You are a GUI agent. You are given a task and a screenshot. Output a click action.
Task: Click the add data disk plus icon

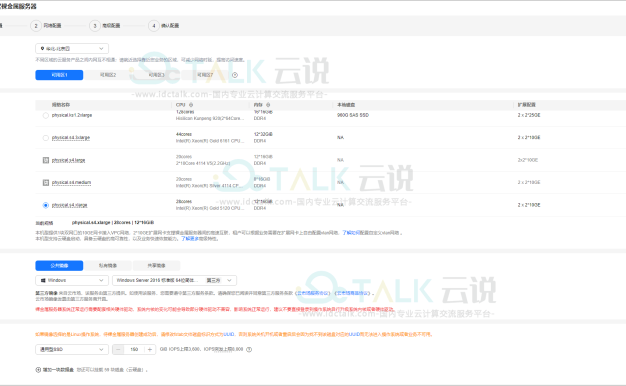38,370
